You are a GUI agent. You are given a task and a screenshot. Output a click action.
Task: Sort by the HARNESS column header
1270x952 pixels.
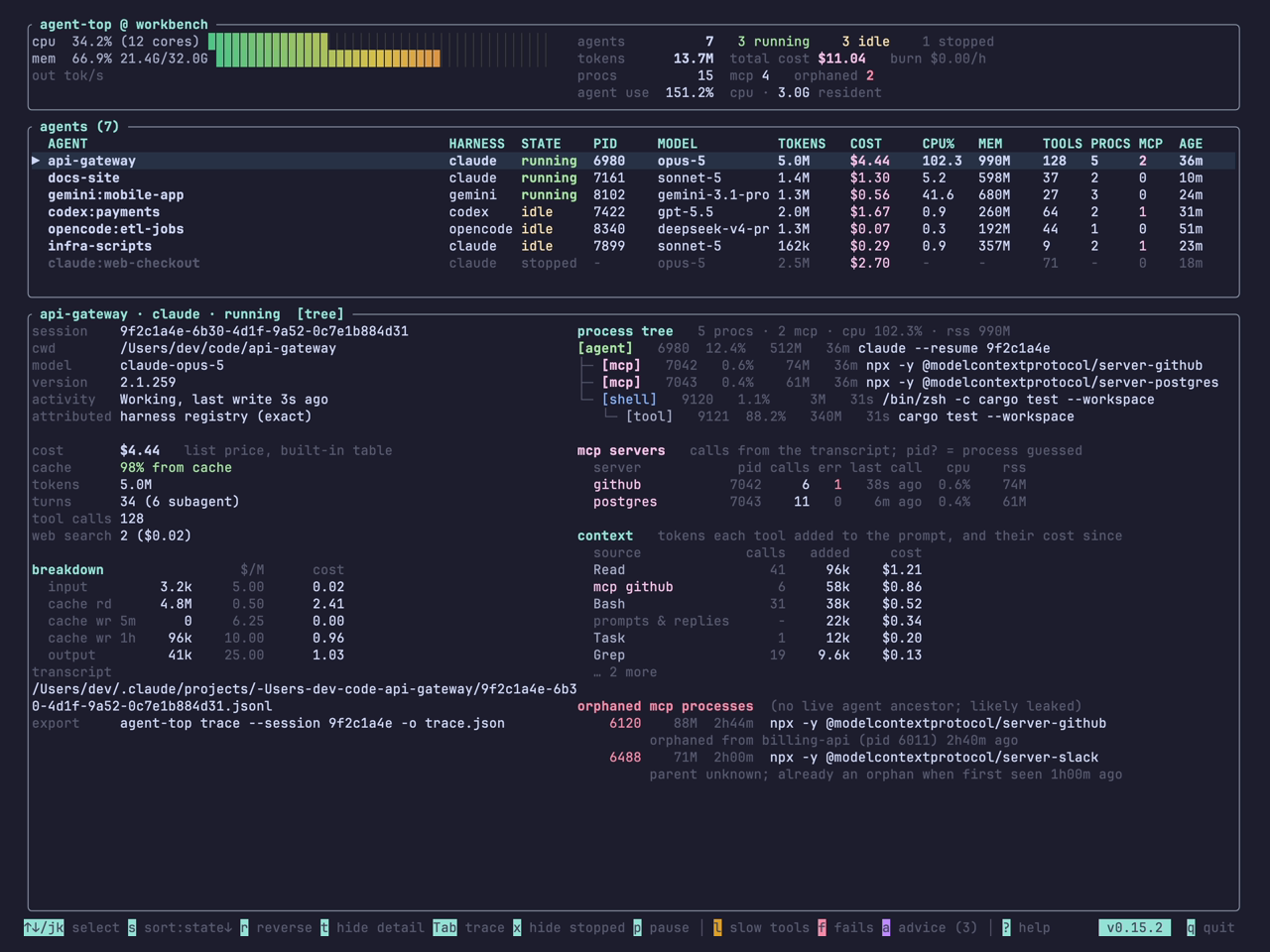click(476, 144)
